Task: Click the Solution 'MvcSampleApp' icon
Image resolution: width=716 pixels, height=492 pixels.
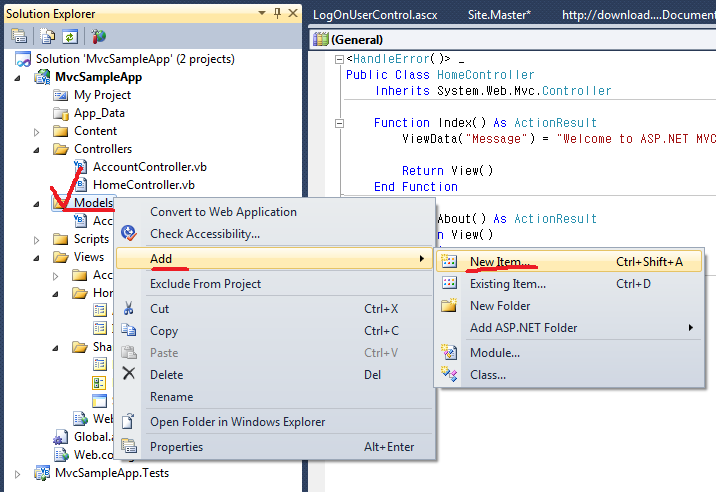Action: [23, 59]
